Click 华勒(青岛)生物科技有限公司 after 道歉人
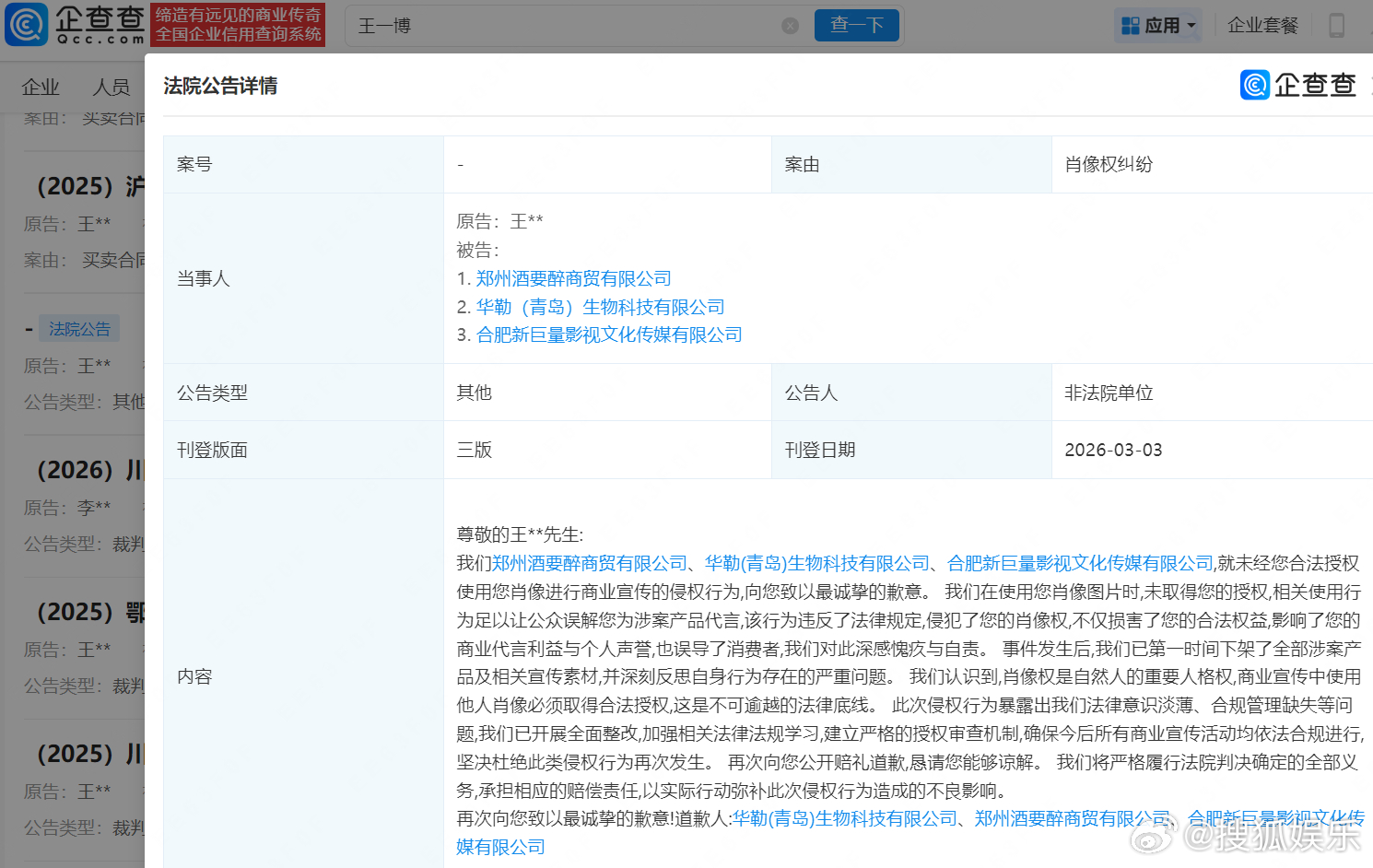This screenshot has height=868, width=1373. [845, 818]
